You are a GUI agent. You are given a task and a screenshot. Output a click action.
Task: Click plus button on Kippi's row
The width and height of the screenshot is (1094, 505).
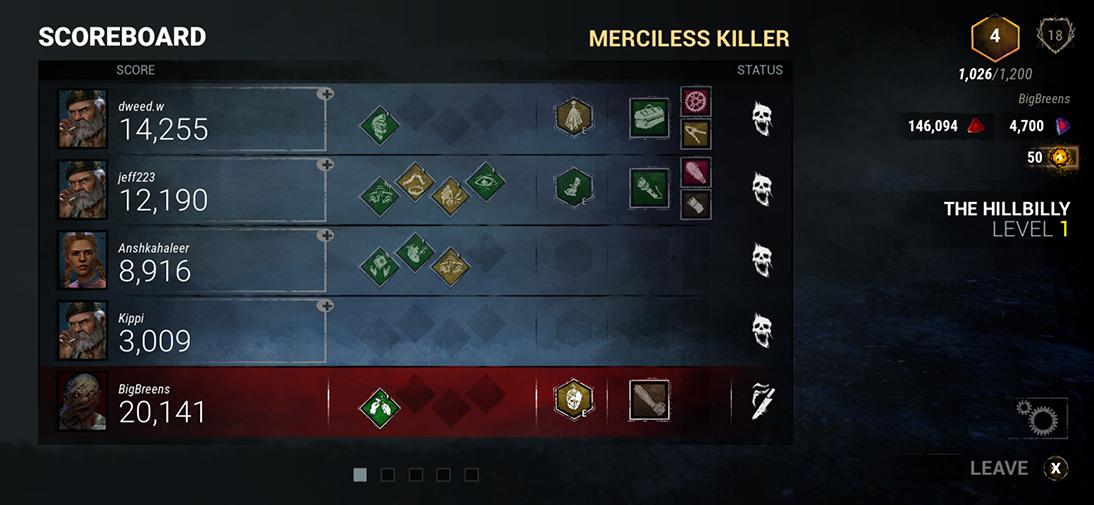coord(325,306)
